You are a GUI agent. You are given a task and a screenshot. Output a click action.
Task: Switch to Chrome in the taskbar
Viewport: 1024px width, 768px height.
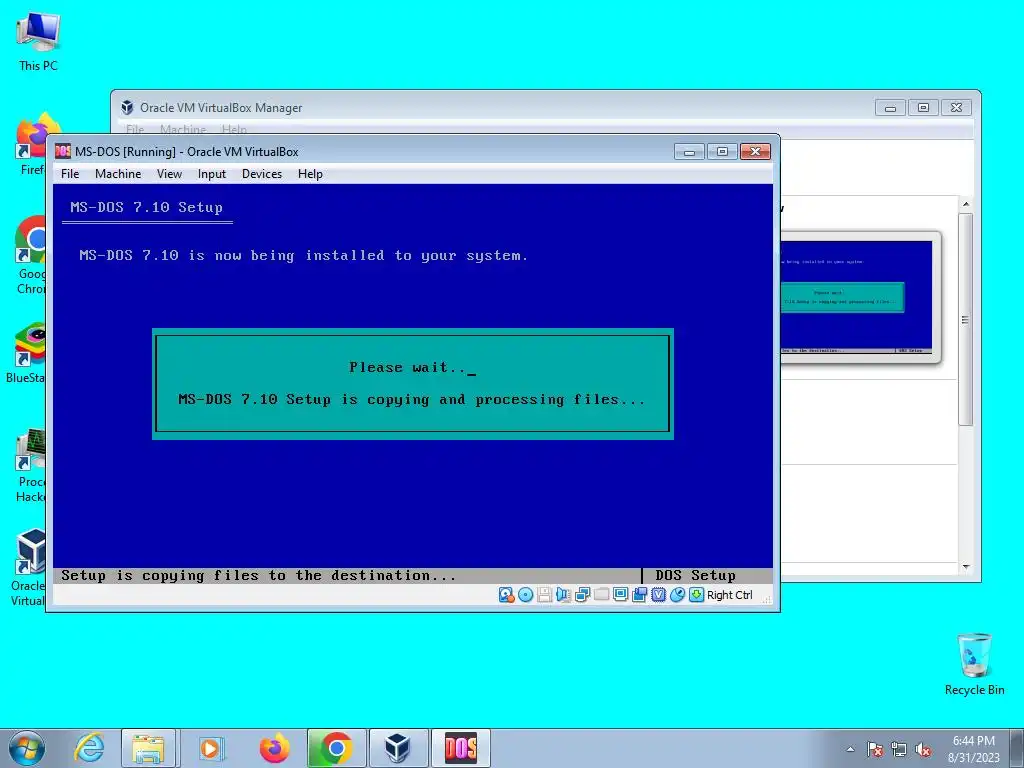click(336, 748)
